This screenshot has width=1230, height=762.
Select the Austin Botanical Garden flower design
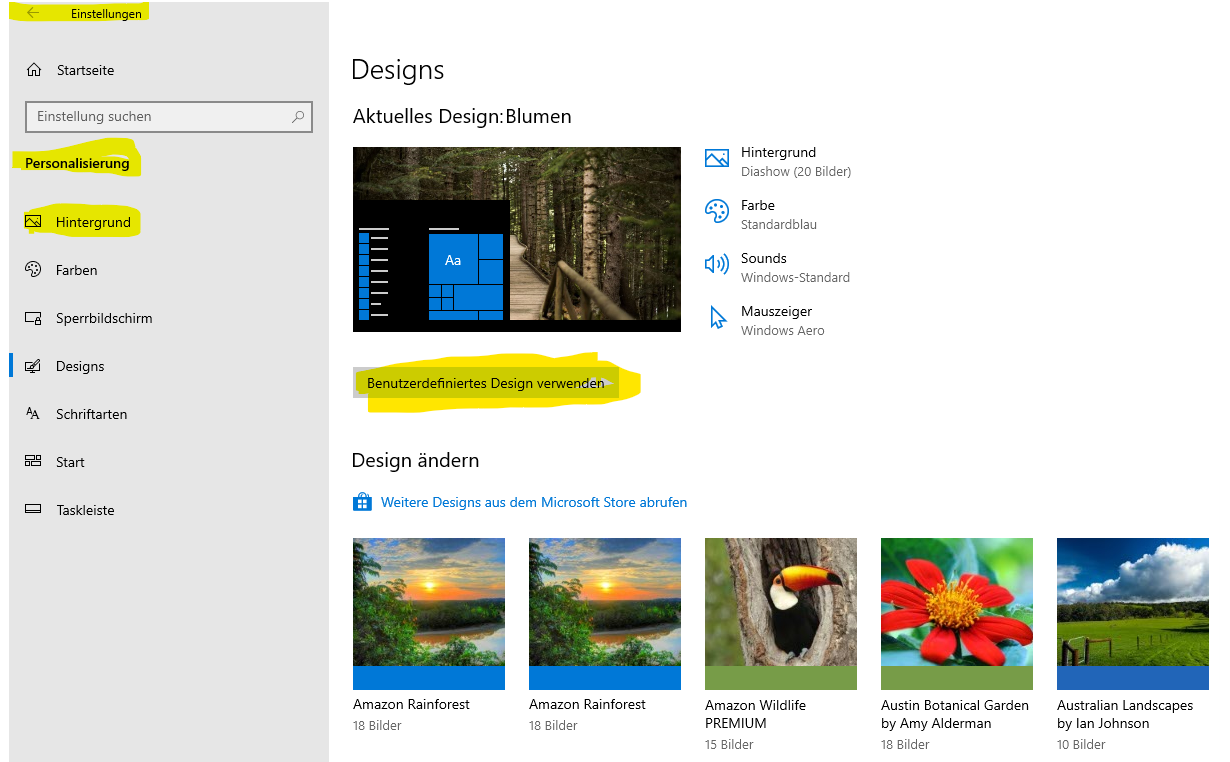coord(957,614)
